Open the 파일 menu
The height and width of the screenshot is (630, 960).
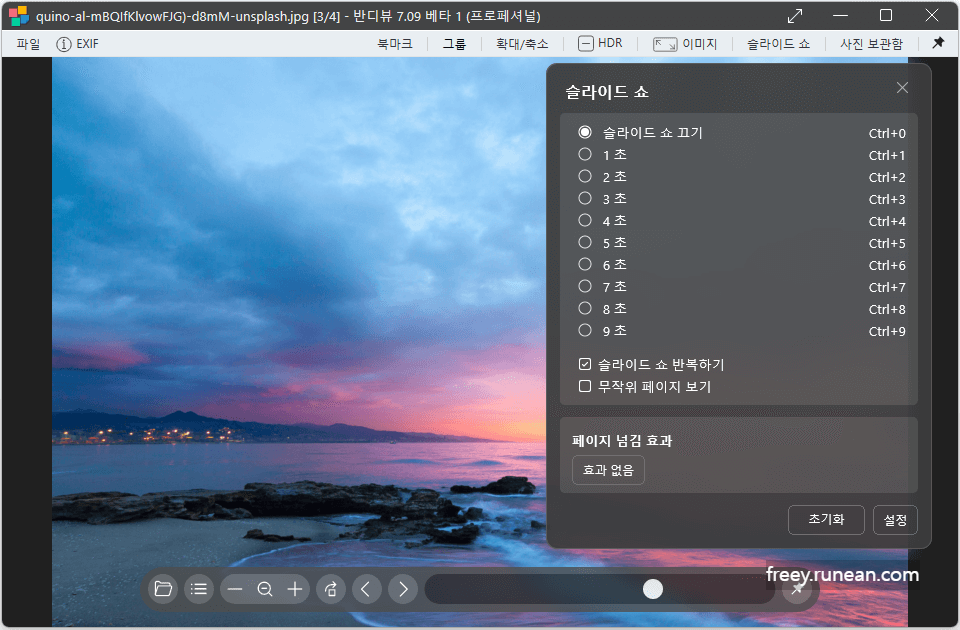click(x=27, y=43)
